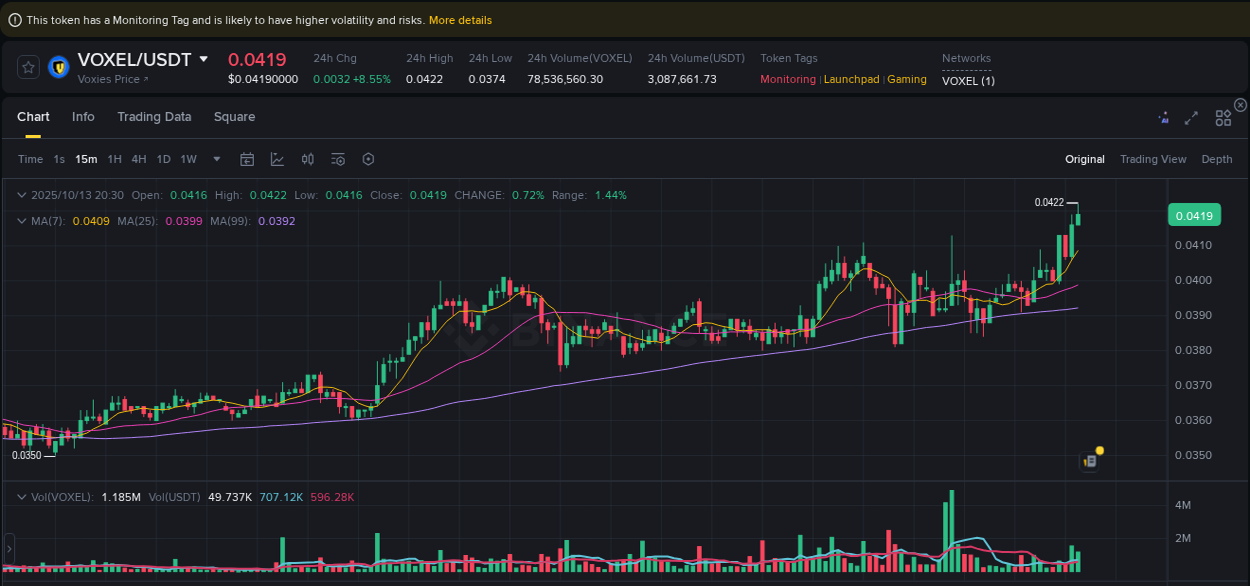Open the extra timeframe dropdown arrow
Image resolution: width=1250 pixels, height=586 pixels.
[x=216, y=159]
